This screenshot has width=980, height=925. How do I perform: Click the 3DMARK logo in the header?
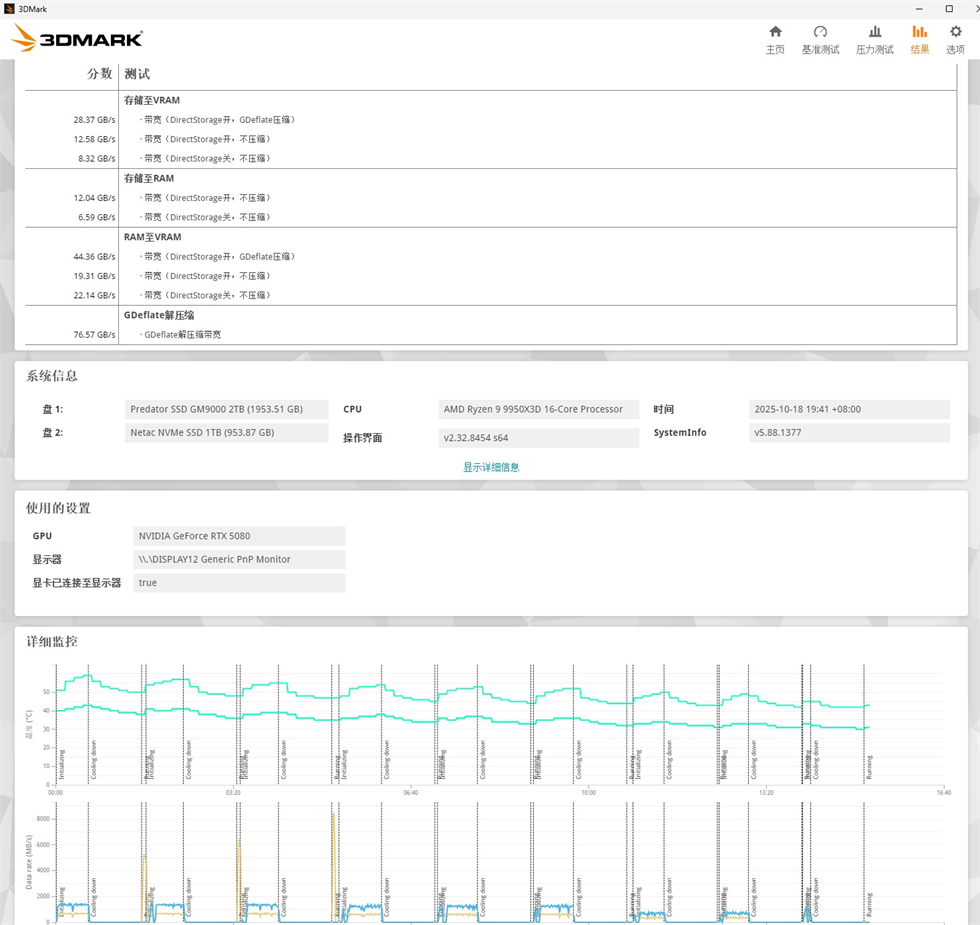point(77,40)
